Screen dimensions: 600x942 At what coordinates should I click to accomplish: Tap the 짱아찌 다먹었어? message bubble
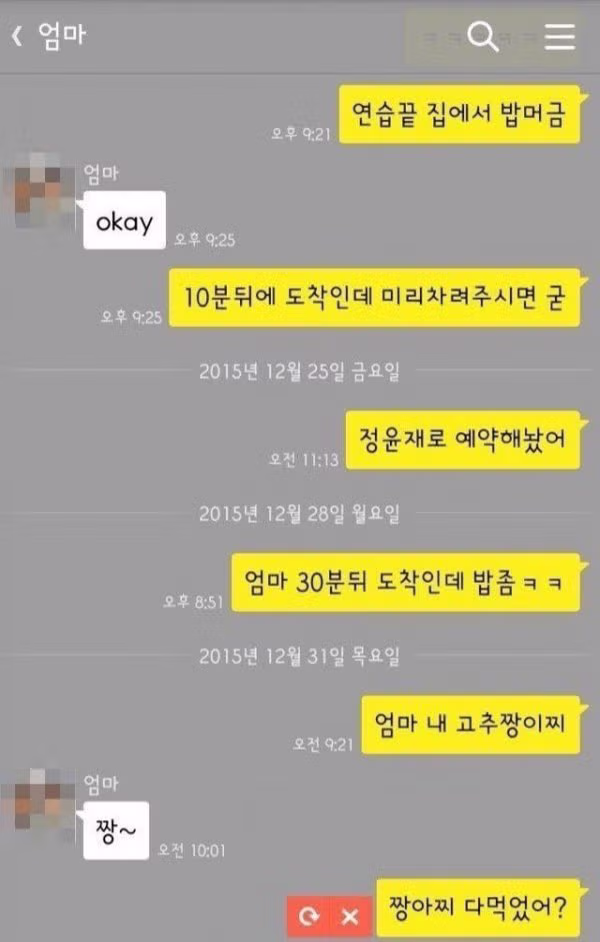[478, 908]
